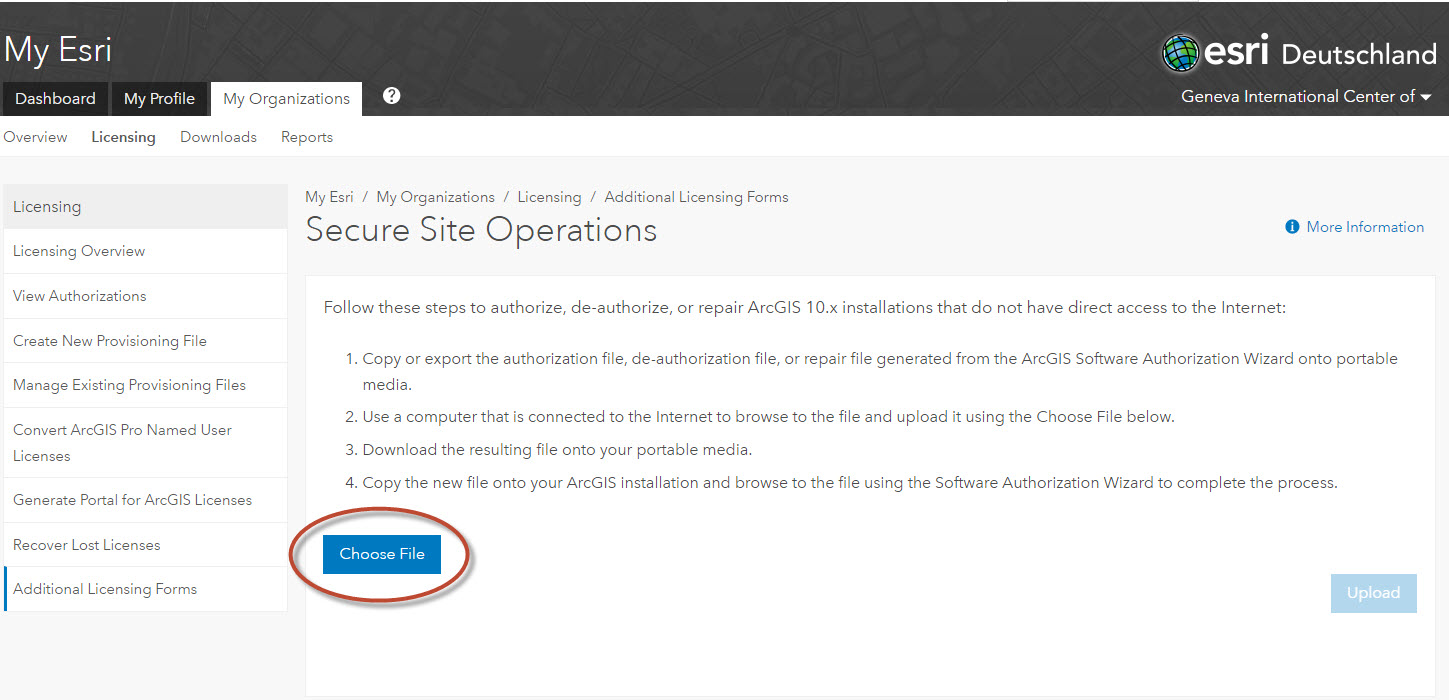
Task: Go to Manage Existing Provisioning Files
Action: pos(129,385)
